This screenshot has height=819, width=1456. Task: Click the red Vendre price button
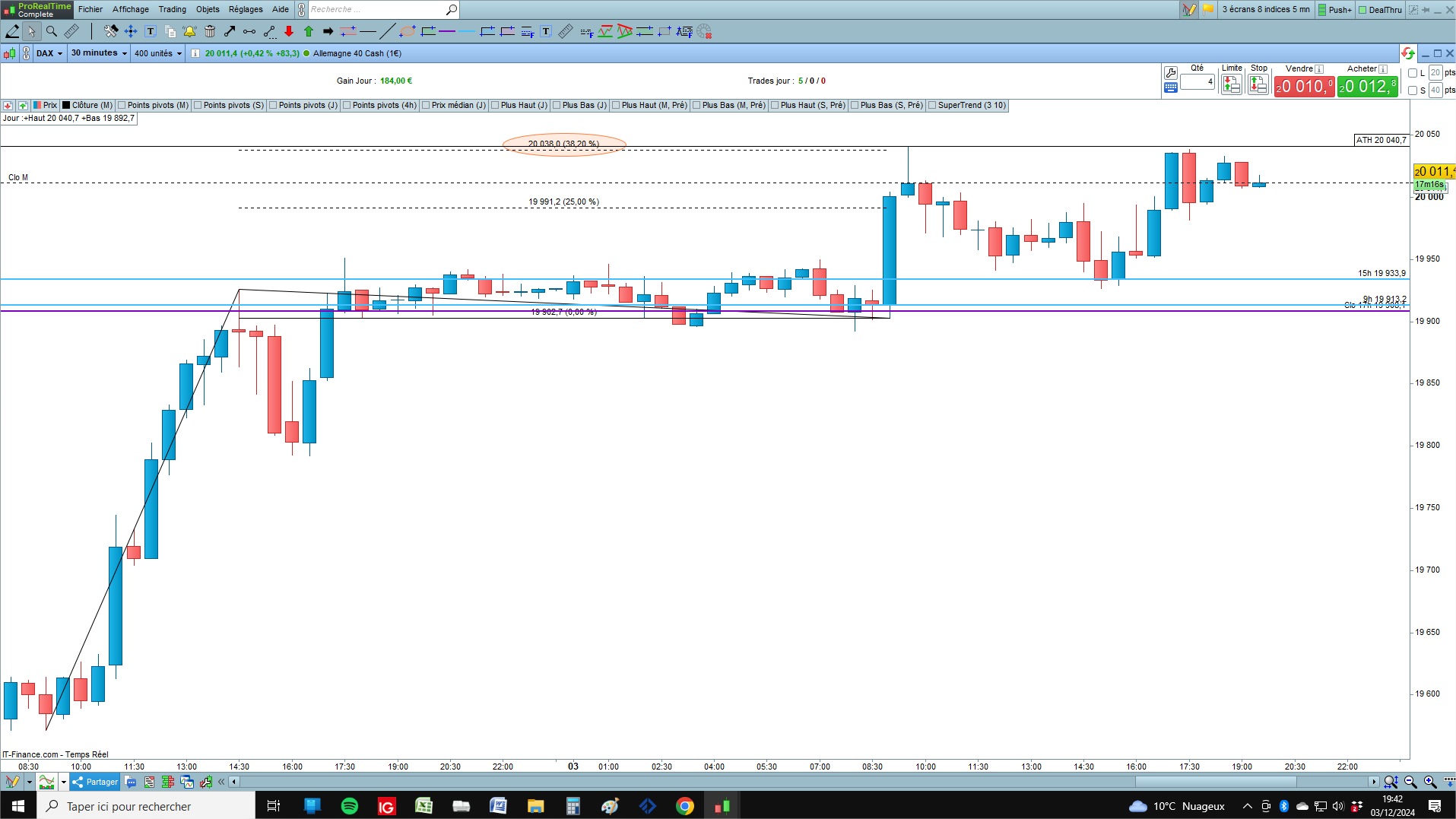(x=1304, y=87)
